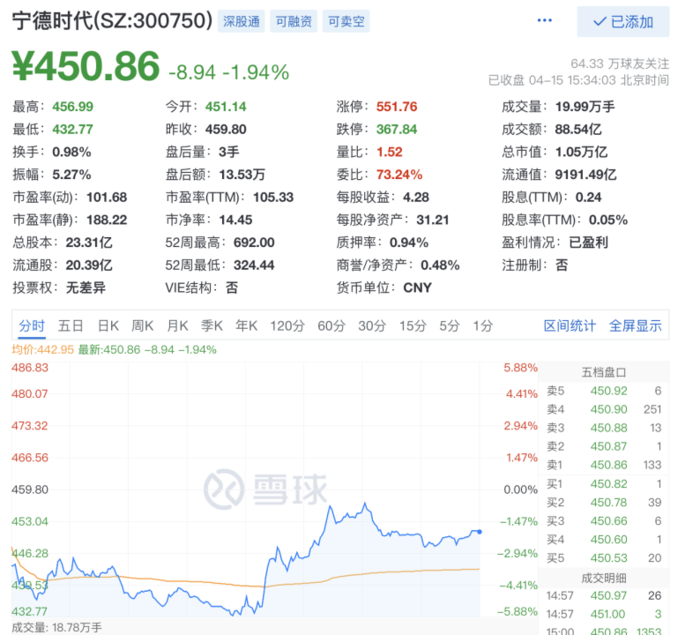This screenshot has height=635, width=685.
Task: Click the 52周最高 value 692.00
Action: (254, 242)
